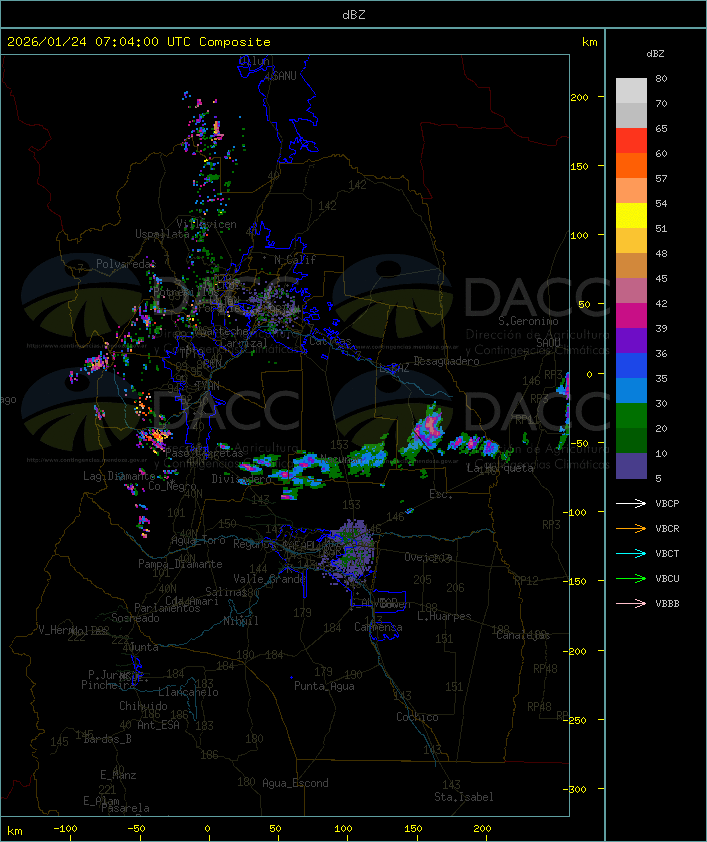Click the 07:04:00 UTC Composite timestamp

click(x=139, y=42)
